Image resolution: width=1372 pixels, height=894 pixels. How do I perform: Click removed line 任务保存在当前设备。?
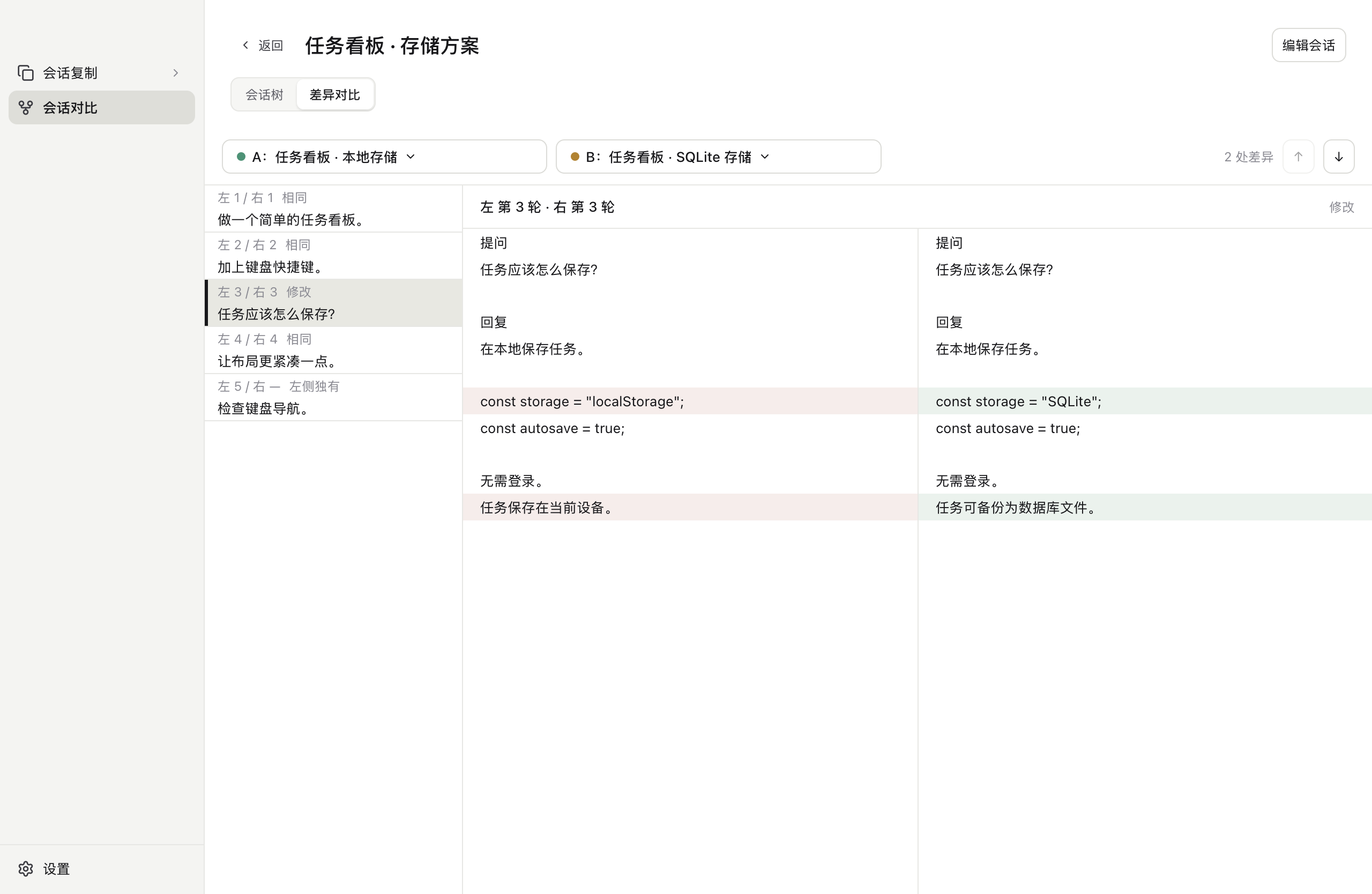[690, 507]
